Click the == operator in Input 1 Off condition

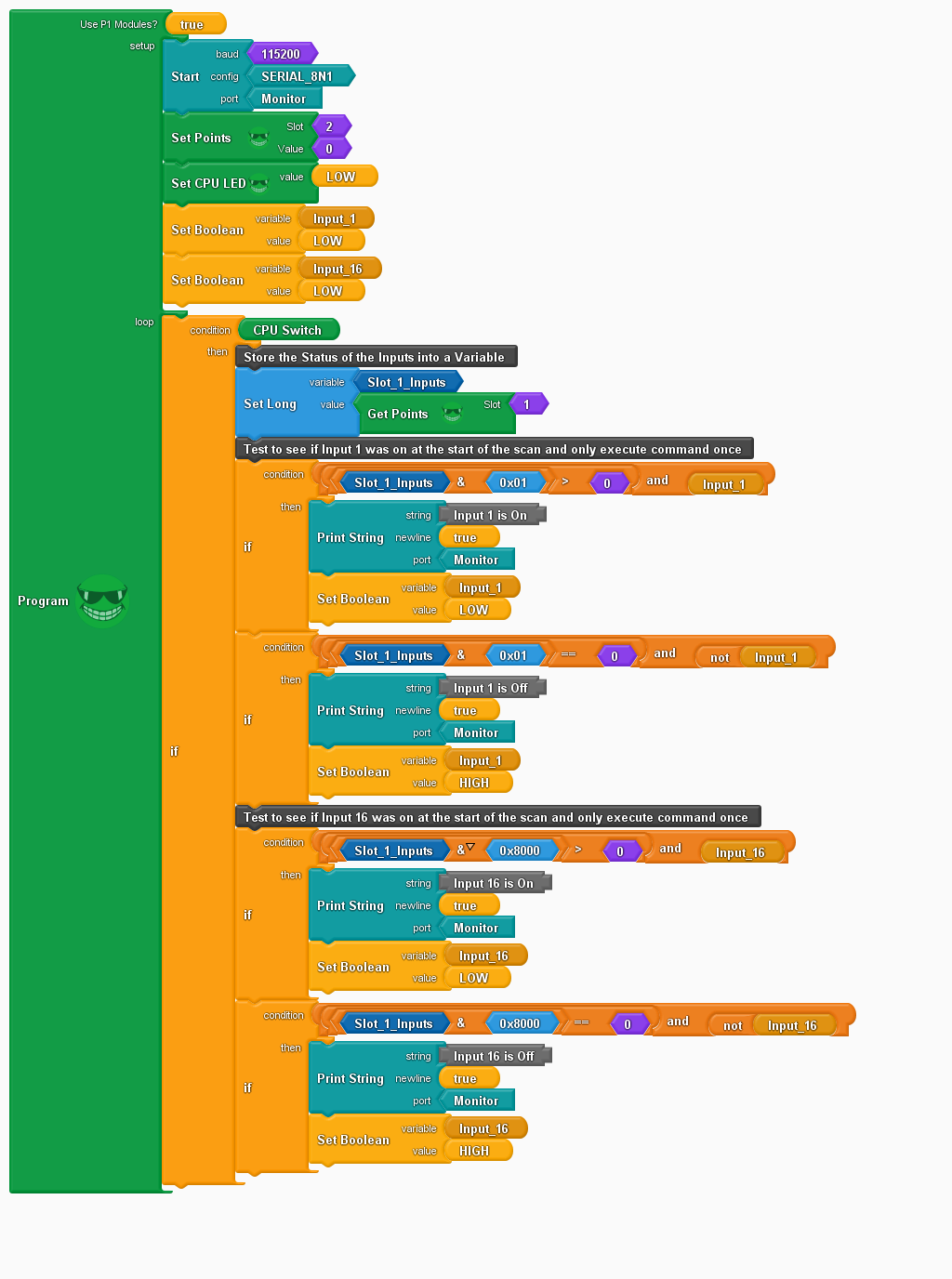(x=568, y=654)
